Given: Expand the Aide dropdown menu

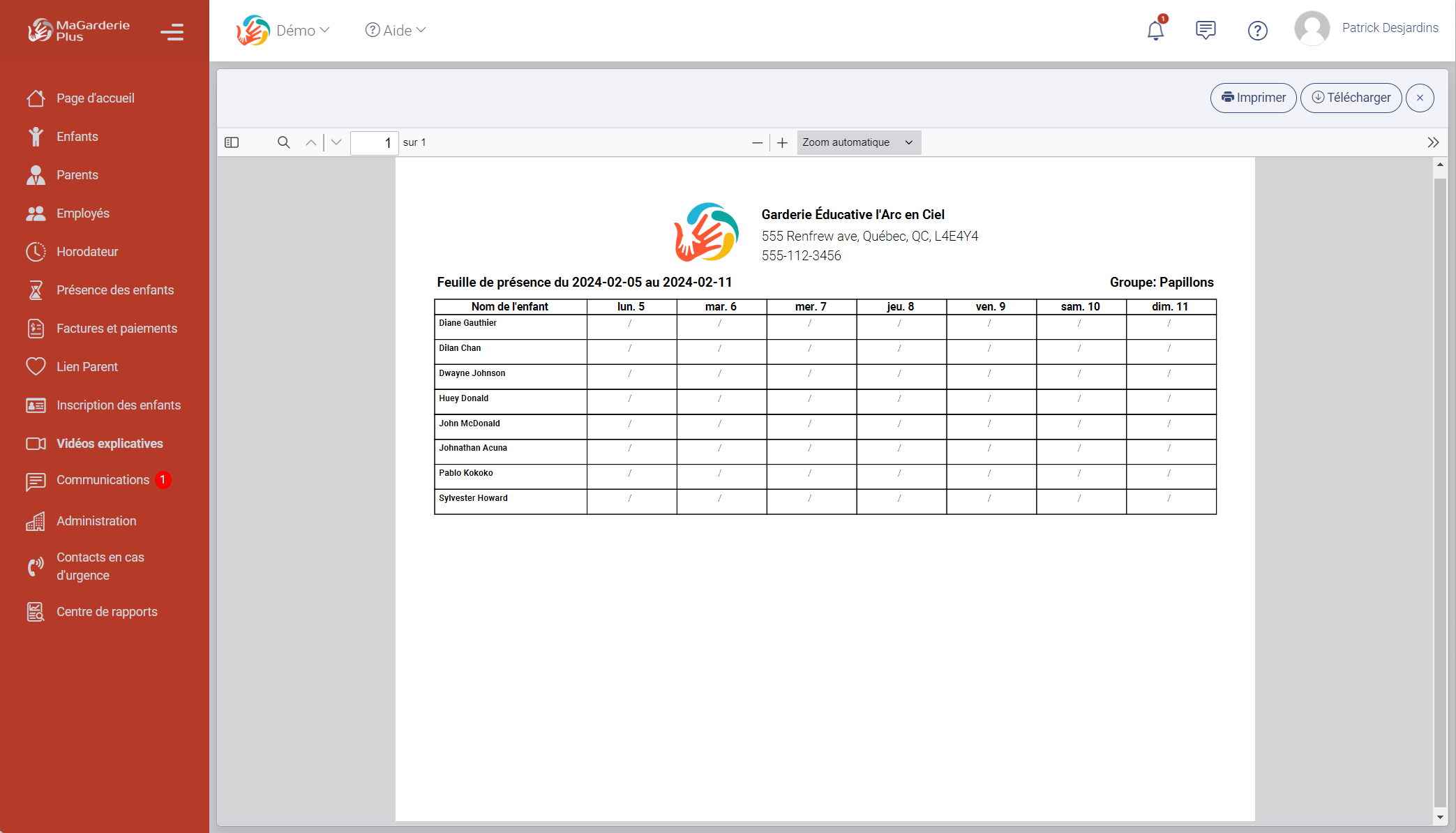Looking at the screenshot, I should click(x=396, y=30).
